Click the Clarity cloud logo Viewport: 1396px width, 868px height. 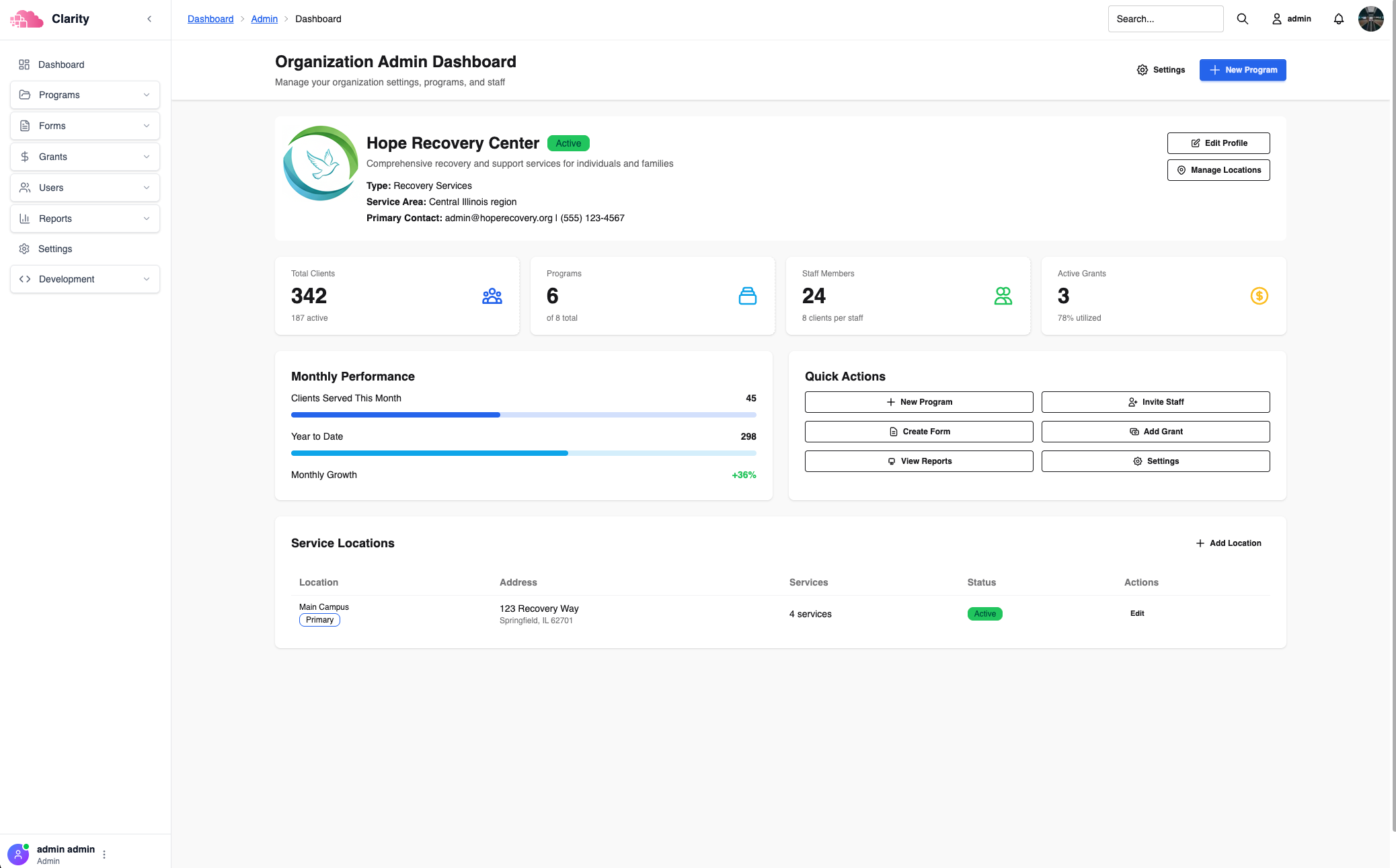pyautogui.click(x=27, y=19)
